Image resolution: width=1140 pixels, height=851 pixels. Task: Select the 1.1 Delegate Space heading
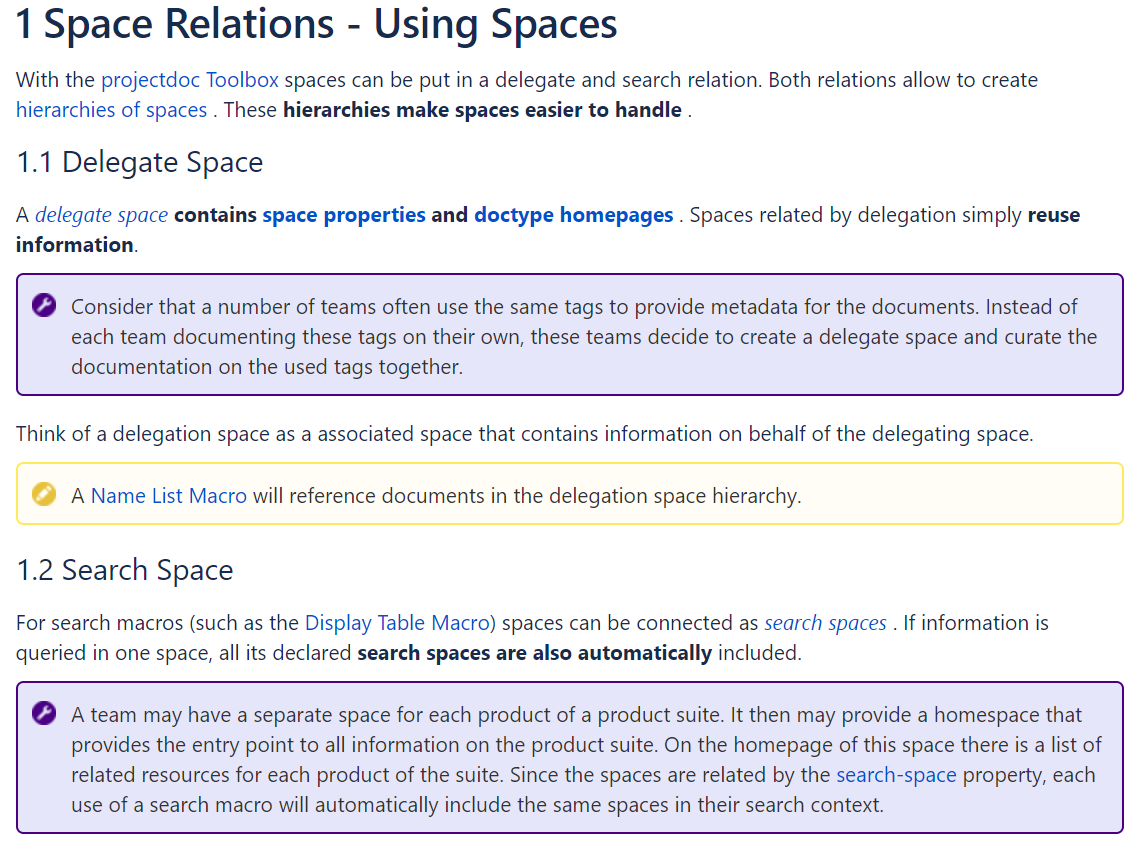(x=140, y=162)
